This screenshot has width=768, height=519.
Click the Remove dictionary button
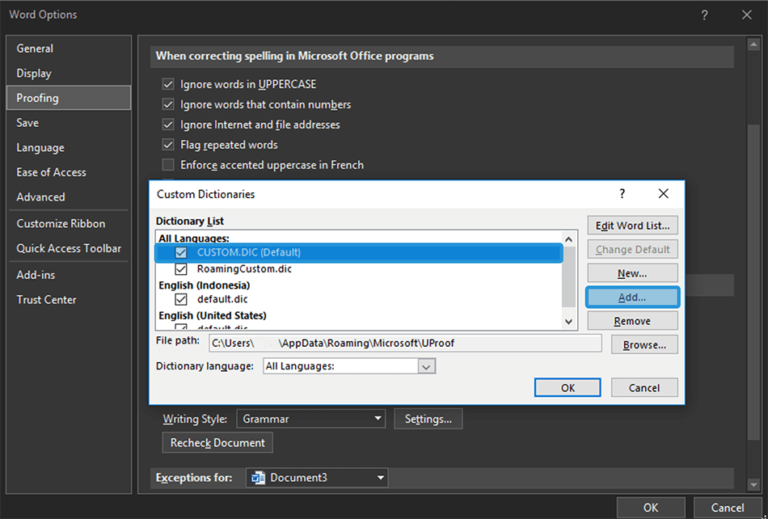[x=632, y=321]
